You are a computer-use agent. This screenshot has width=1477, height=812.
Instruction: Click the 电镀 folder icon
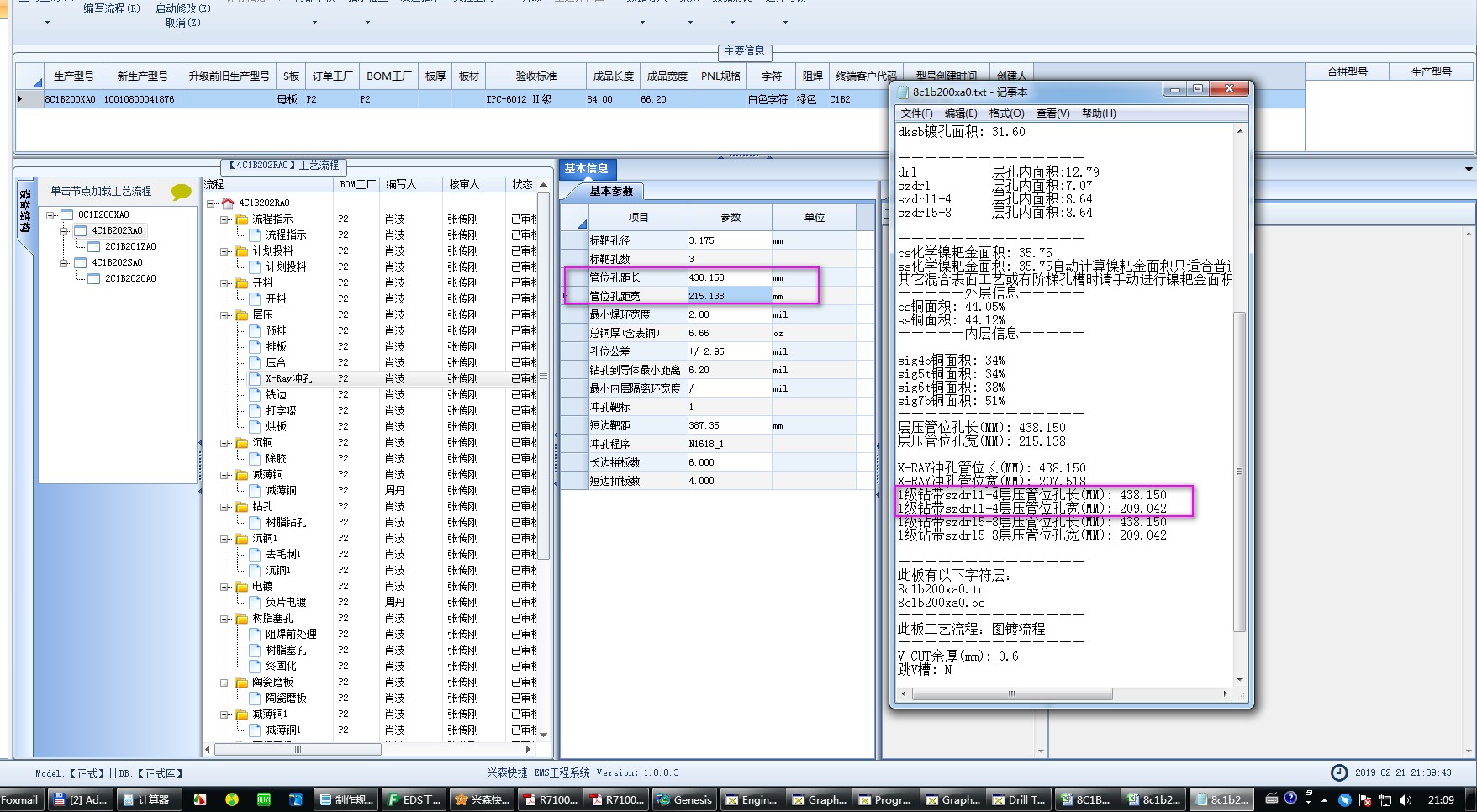tap(242, 586)
